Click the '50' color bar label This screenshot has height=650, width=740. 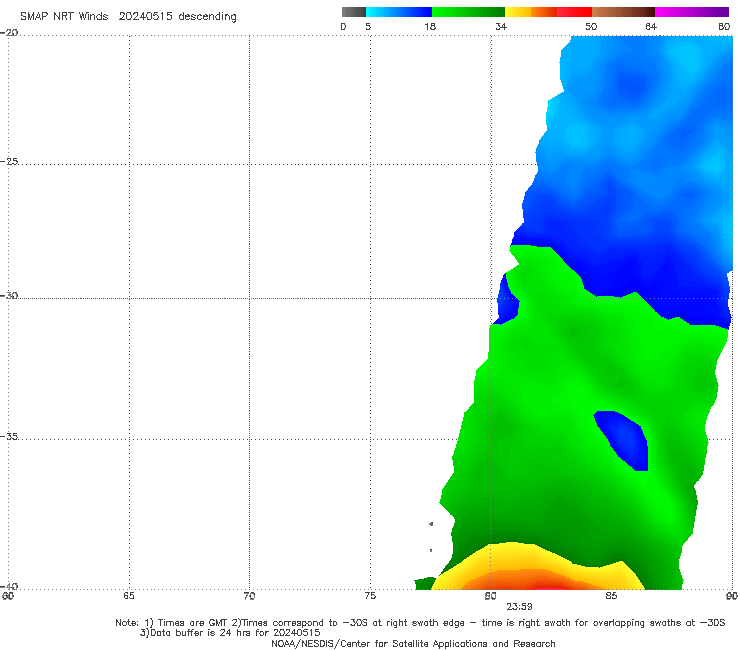591,26
